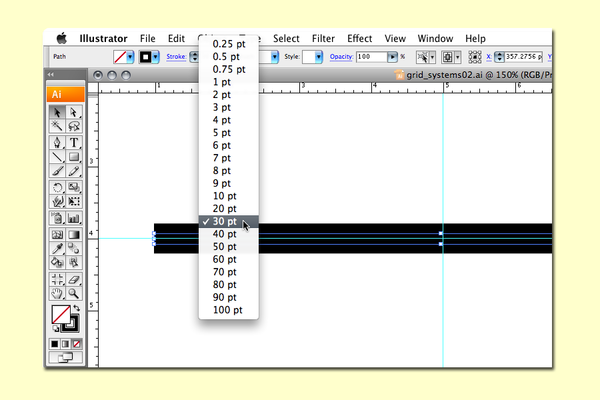Select the Direct Selection tool
The height and width of the screenshot is (400, 600).
click(74, 113)
